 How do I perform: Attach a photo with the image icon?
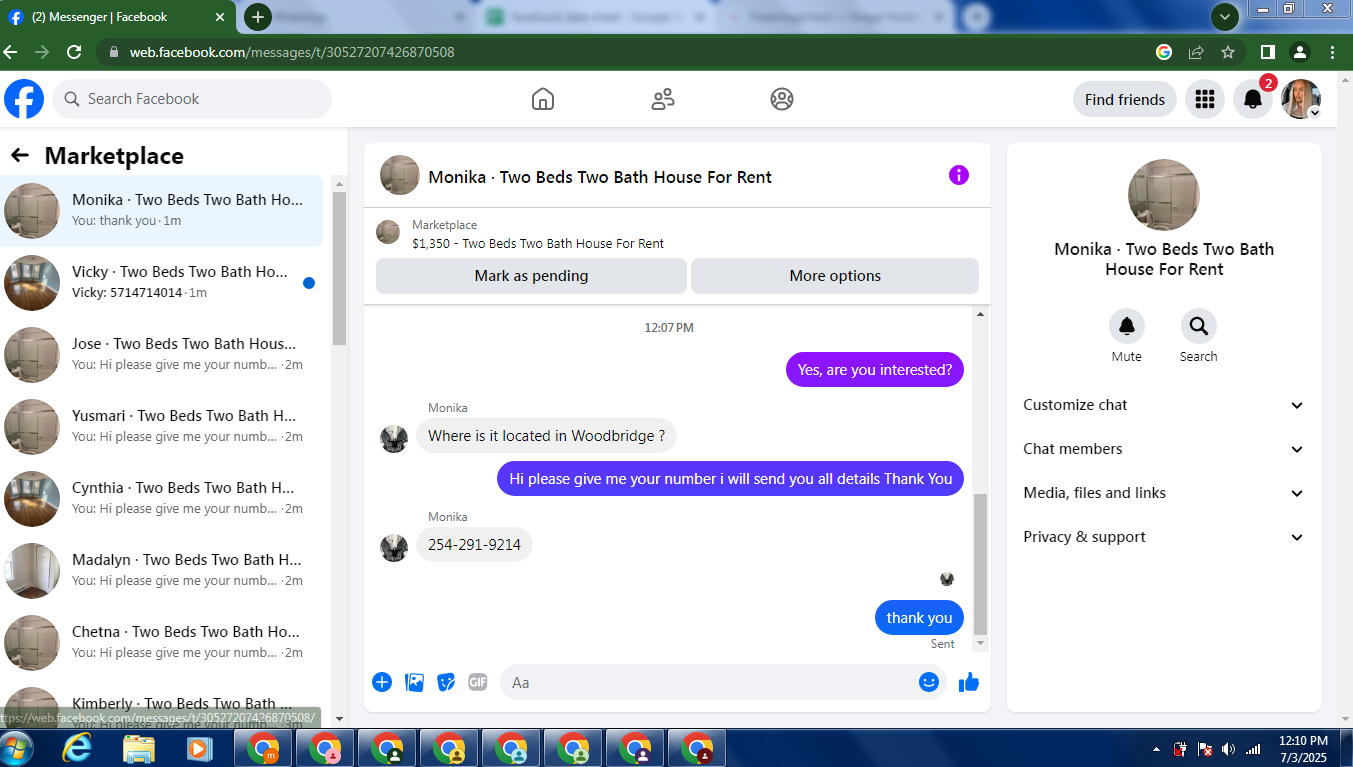tap(414, 682)
